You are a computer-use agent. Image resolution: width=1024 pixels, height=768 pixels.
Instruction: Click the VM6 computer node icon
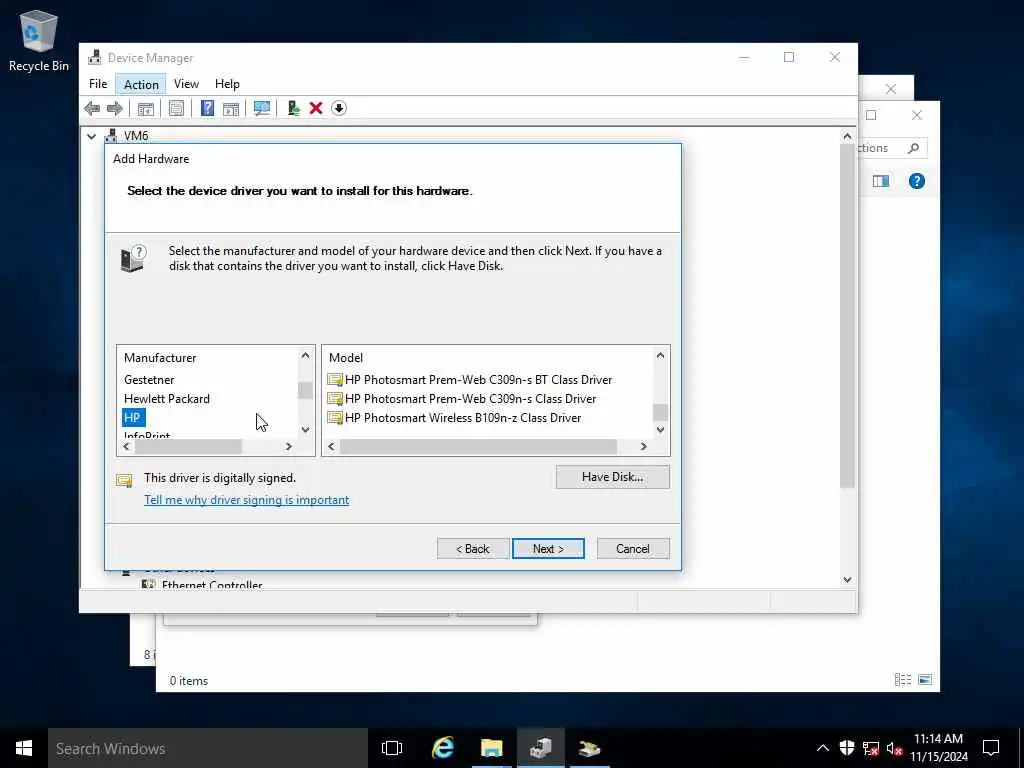pyautogui.click(x=111, y=136)
